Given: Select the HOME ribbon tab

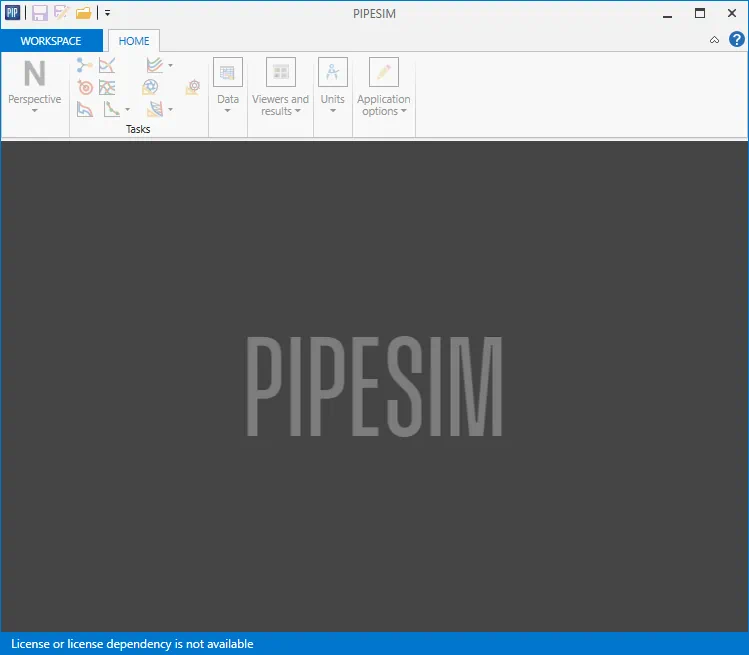Looking at the screenshot, I should pyautogui.click(x=134, y=41).
